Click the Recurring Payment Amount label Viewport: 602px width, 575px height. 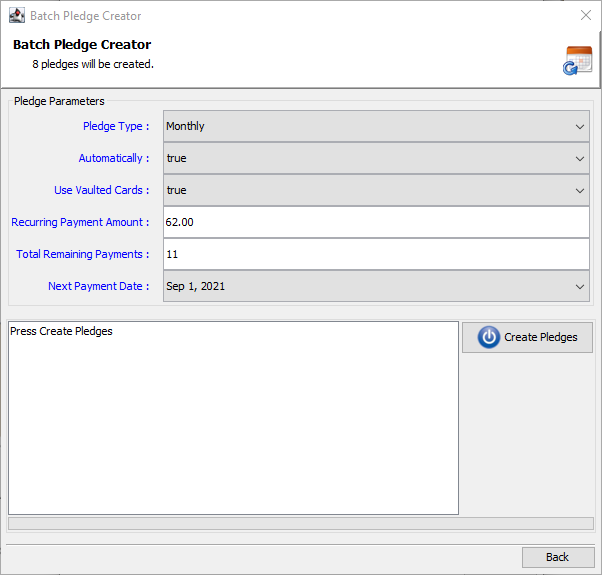click(x=80, y=222)
